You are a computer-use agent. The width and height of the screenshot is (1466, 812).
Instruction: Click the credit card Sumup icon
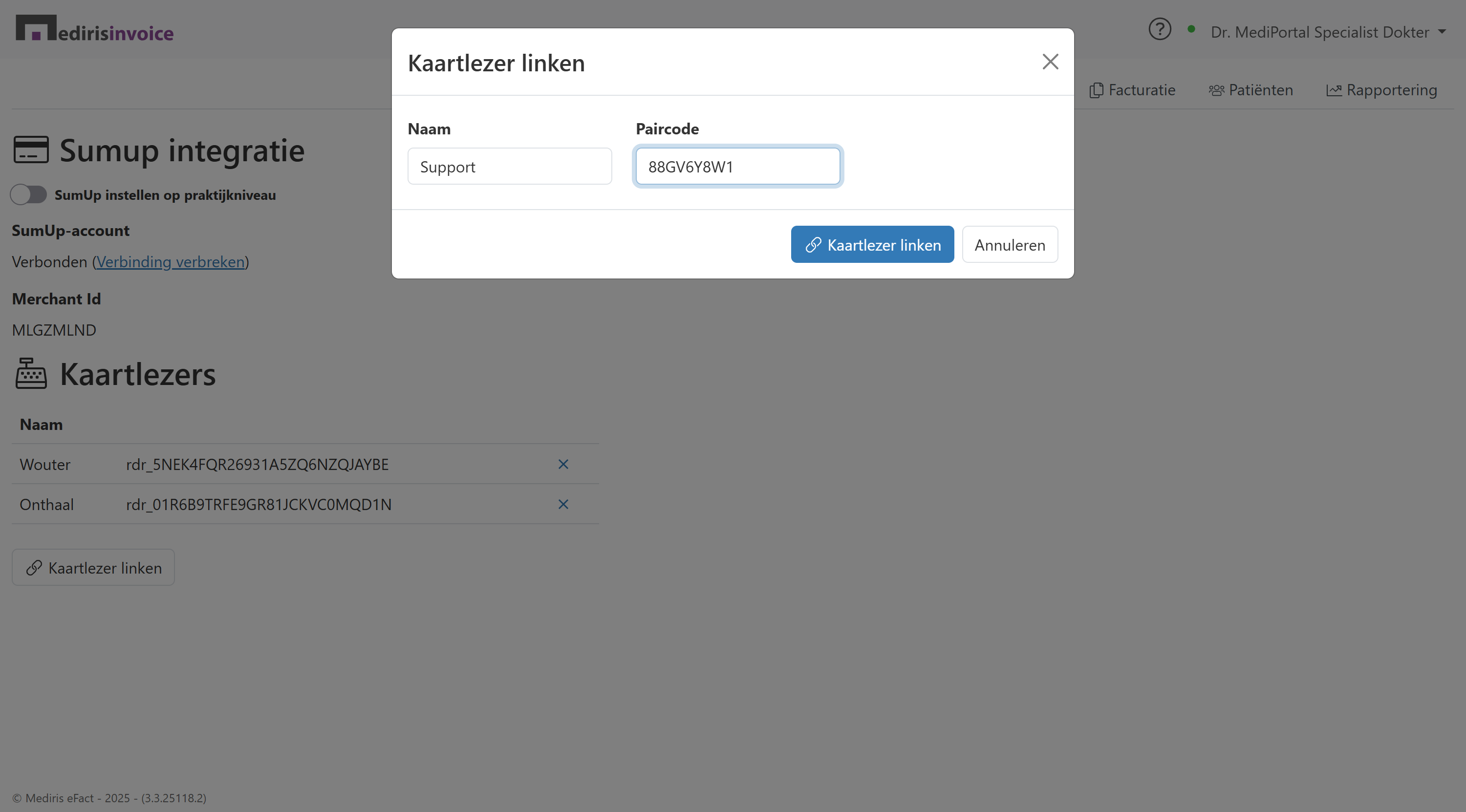click(31, 150)
